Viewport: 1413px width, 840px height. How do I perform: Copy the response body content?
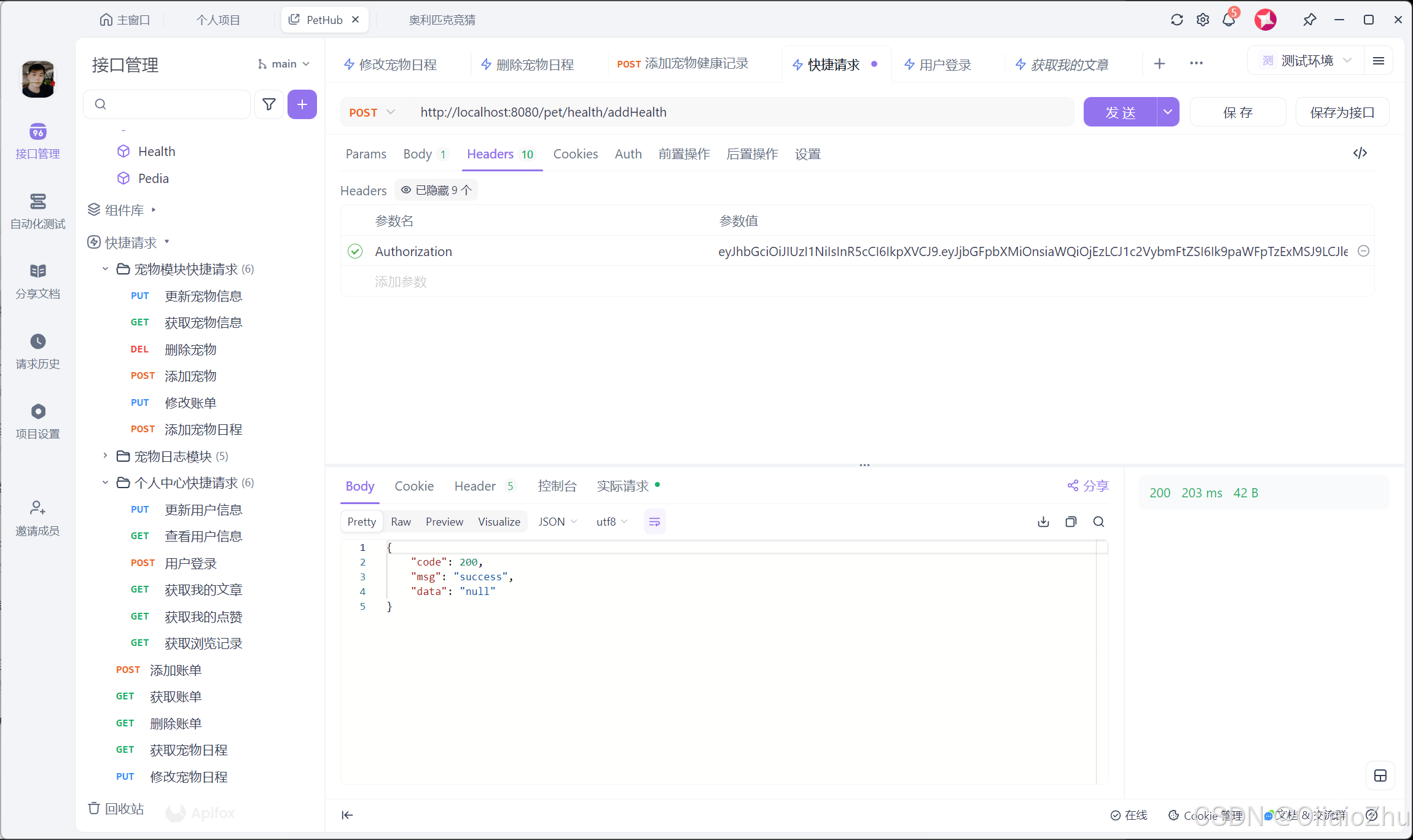(1071, 521)
